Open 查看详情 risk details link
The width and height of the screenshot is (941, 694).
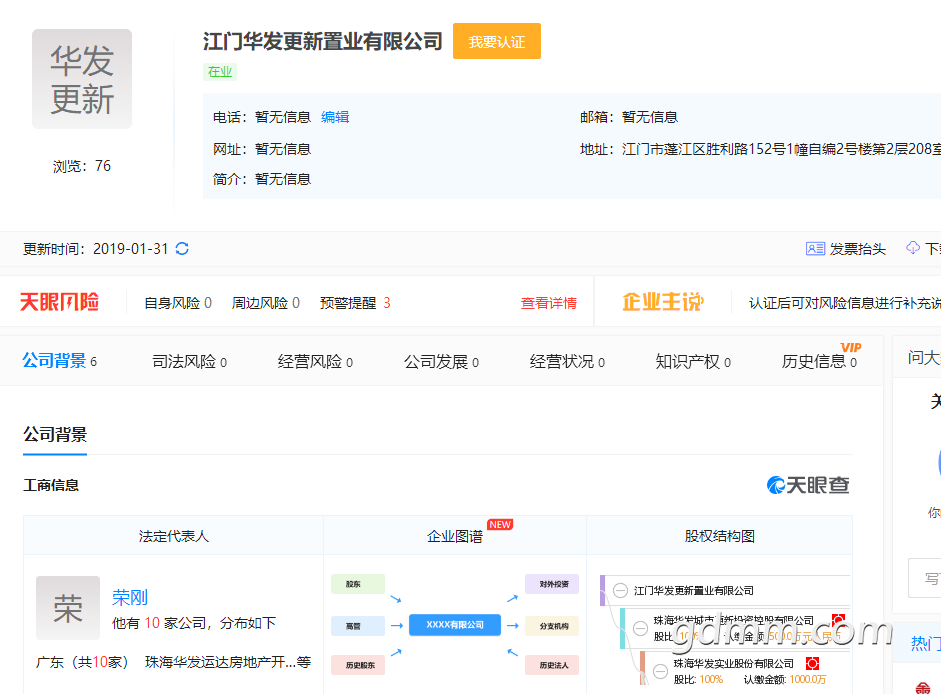(x=549, y=303)
